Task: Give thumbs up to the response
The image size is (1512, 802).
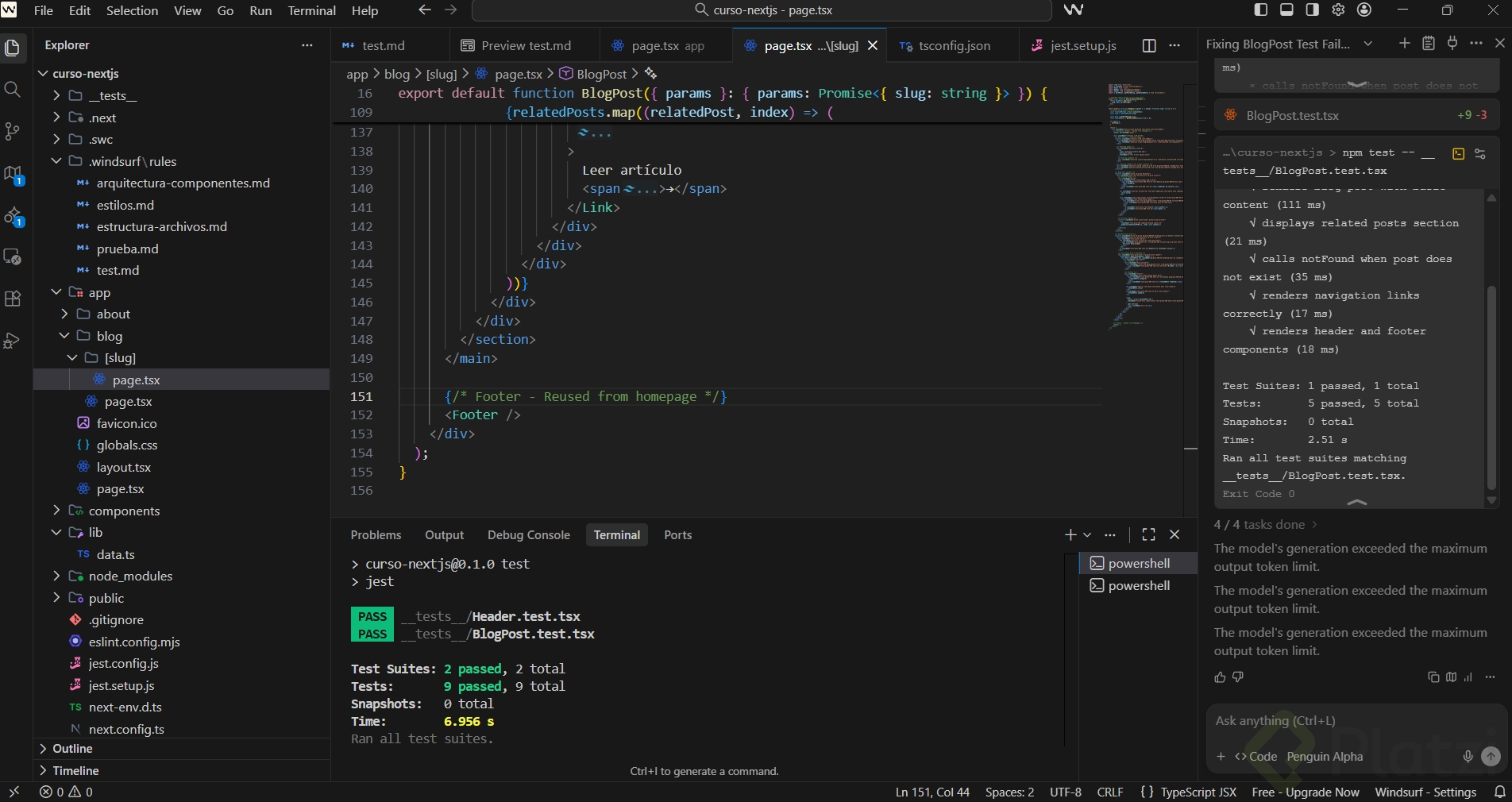Action: coord(1221,677)
